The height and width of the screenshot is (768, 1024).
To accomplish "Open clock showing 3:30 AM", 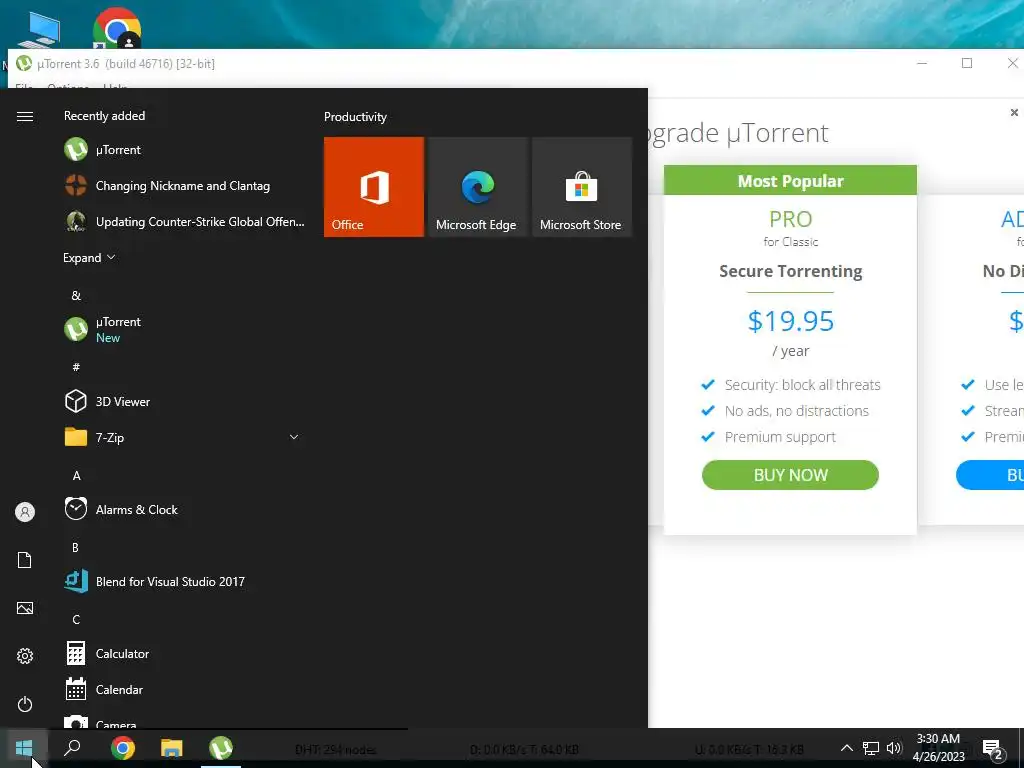I will (x=938, y=748).
